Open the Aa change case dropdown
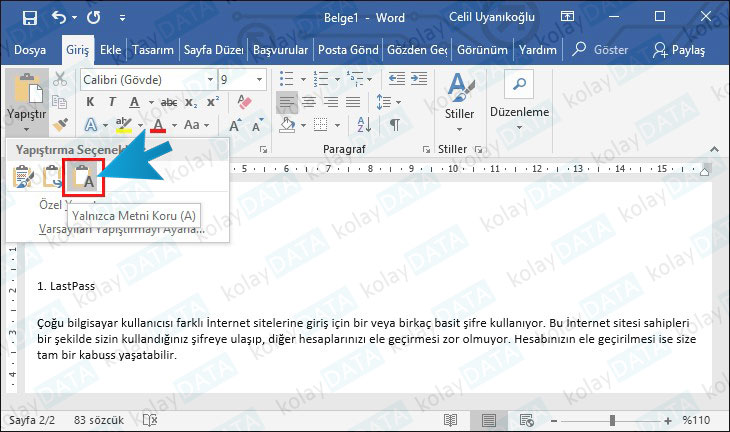730x432 pixels. point(196,125)
